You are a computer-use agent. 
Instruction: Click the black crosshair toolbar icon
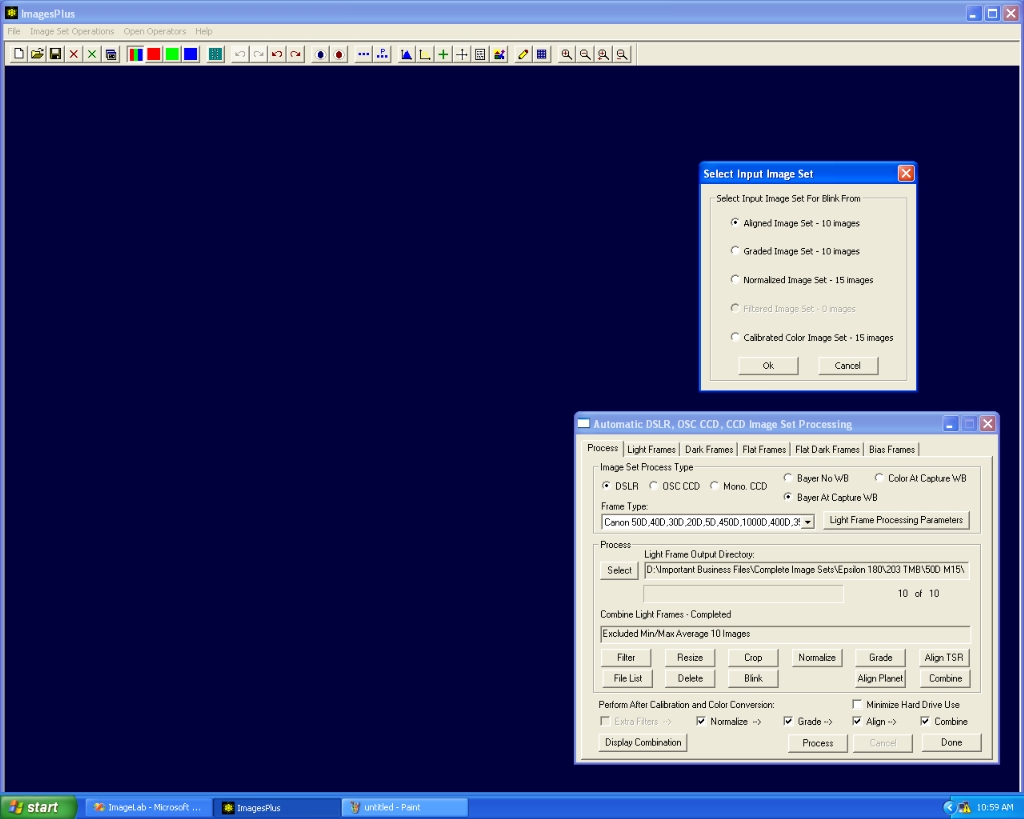(461, 54)
